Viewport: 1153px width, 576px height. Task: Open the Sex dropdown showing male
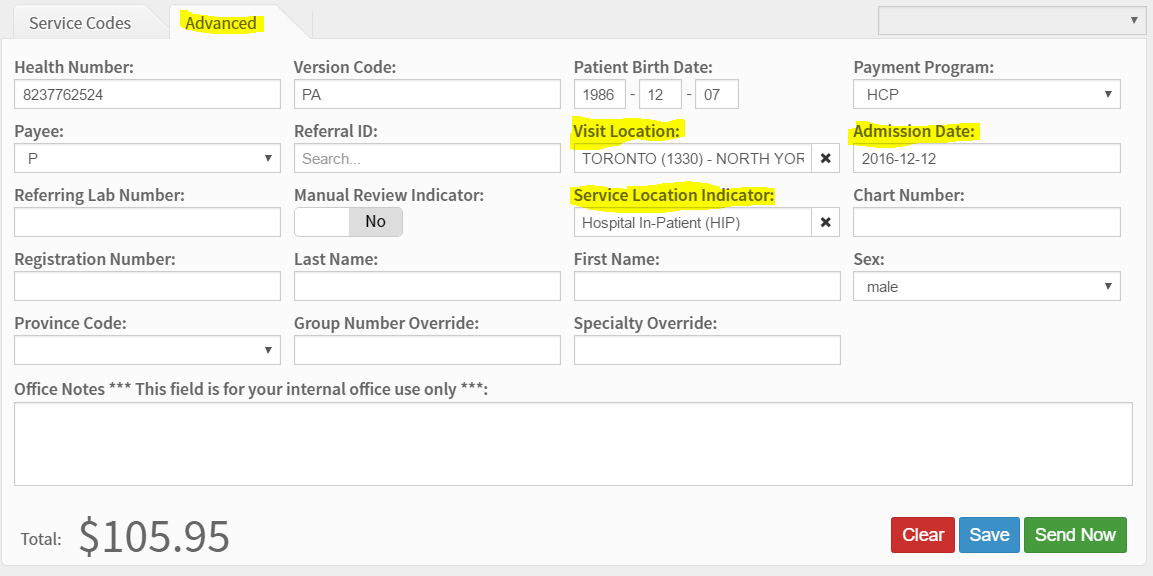pos(986,286)
